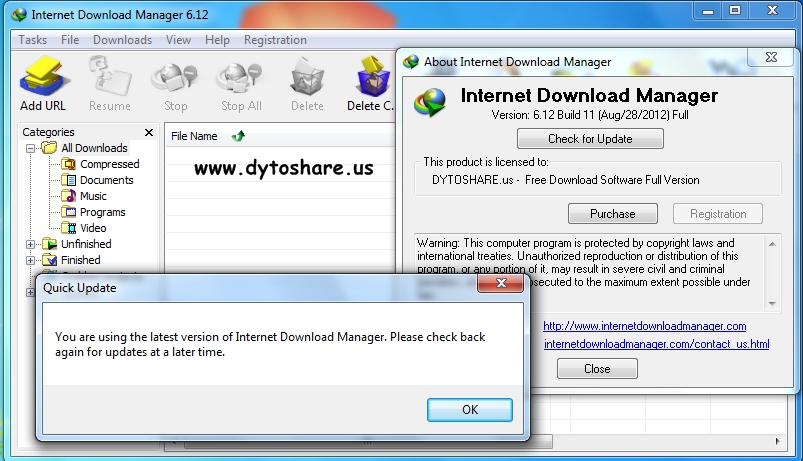Click the sort arrow icon beside File Name

tap(238, 136)
